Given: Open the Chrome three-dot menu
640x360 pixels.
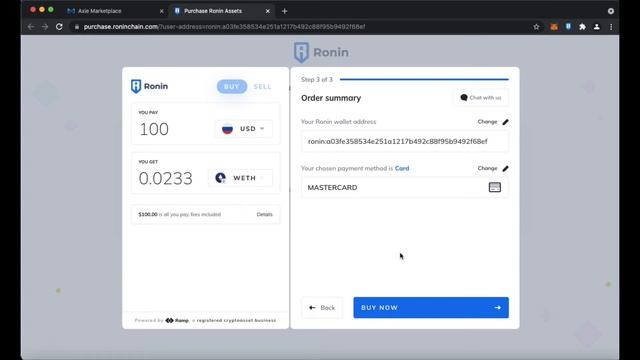Looking at the screenshot, I should pyautogui.click(x=611, y=27).
